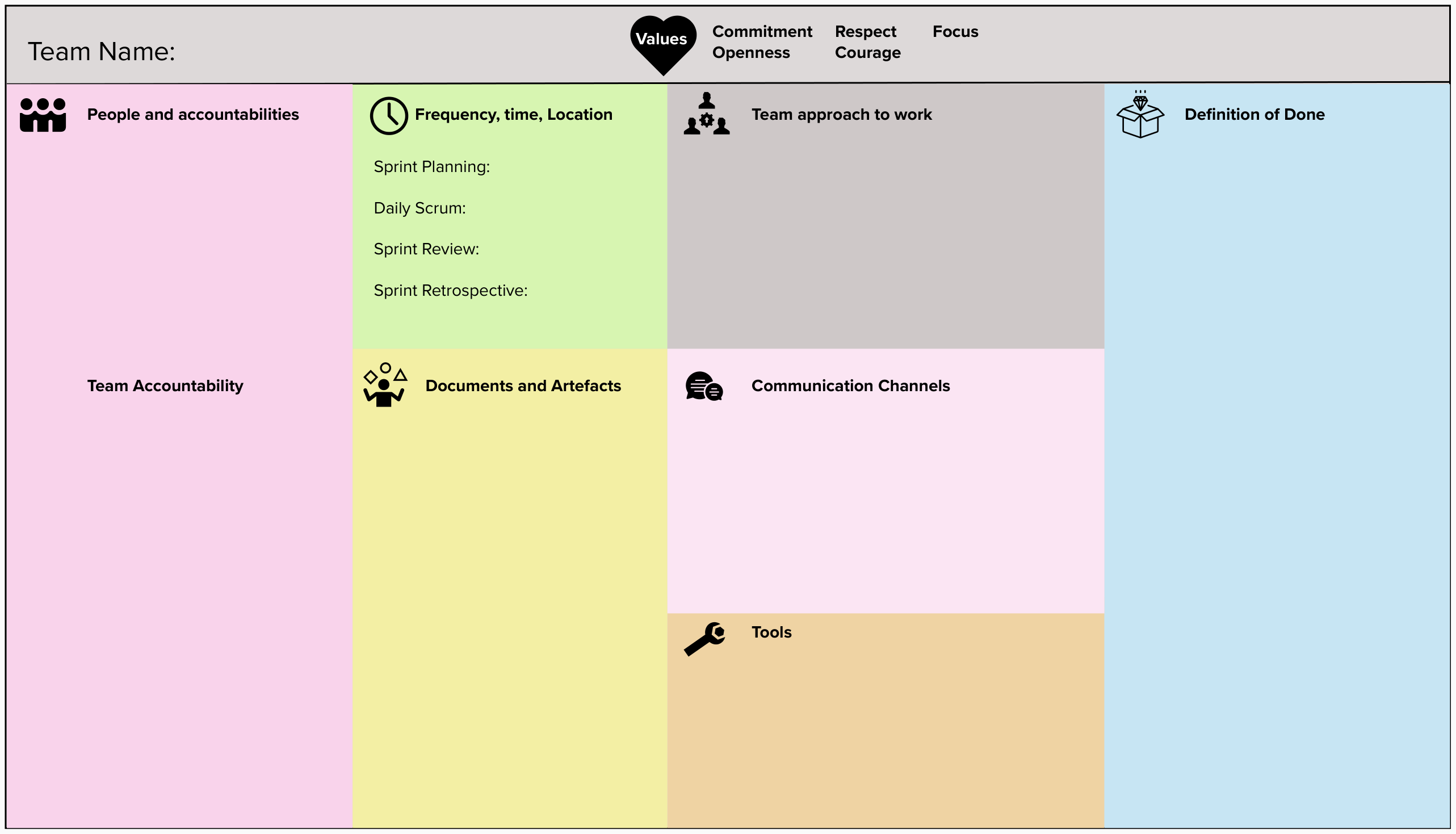This screenshot has width=1456, height=834.
Task: Select the Team Approach to Work icon
Action: 710,114
